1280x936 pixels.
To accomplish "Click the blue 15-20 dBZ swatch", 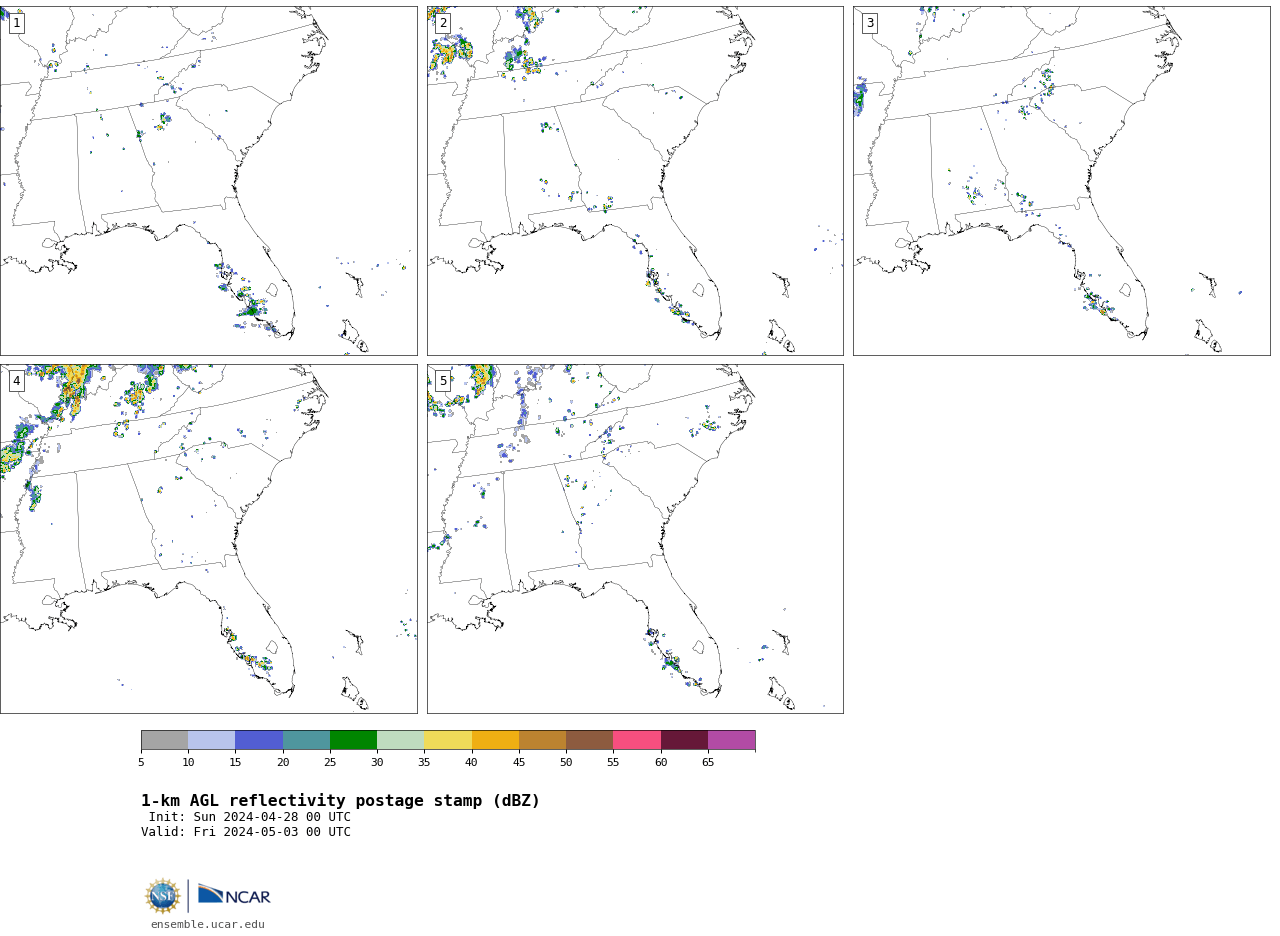I will pyautogui.click(x=259, y=740).
